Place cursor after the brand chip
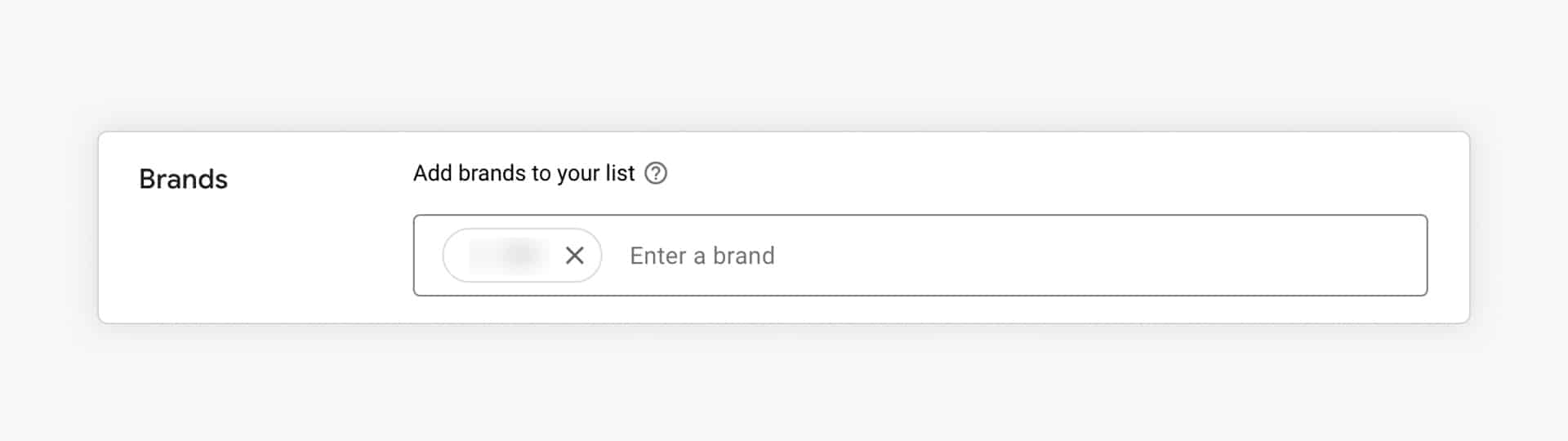This screenshot has width=1568, height=441. (702, 256)
